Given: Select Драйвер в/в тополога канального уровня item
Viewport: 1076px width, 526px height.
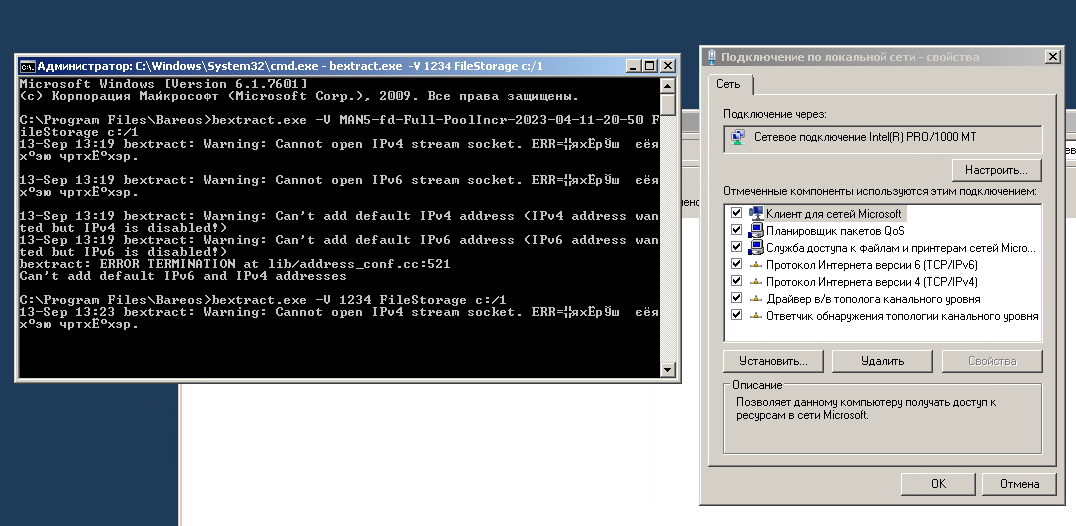Looking at the screenshot, I should [872, 299].
